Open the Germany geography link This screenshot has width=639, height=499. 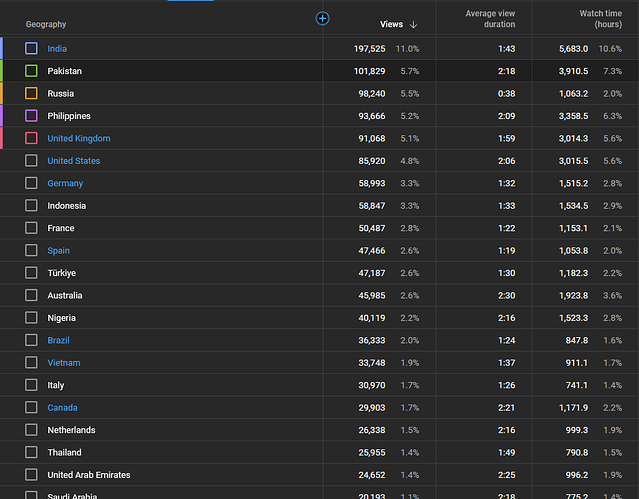pos(65,183)
